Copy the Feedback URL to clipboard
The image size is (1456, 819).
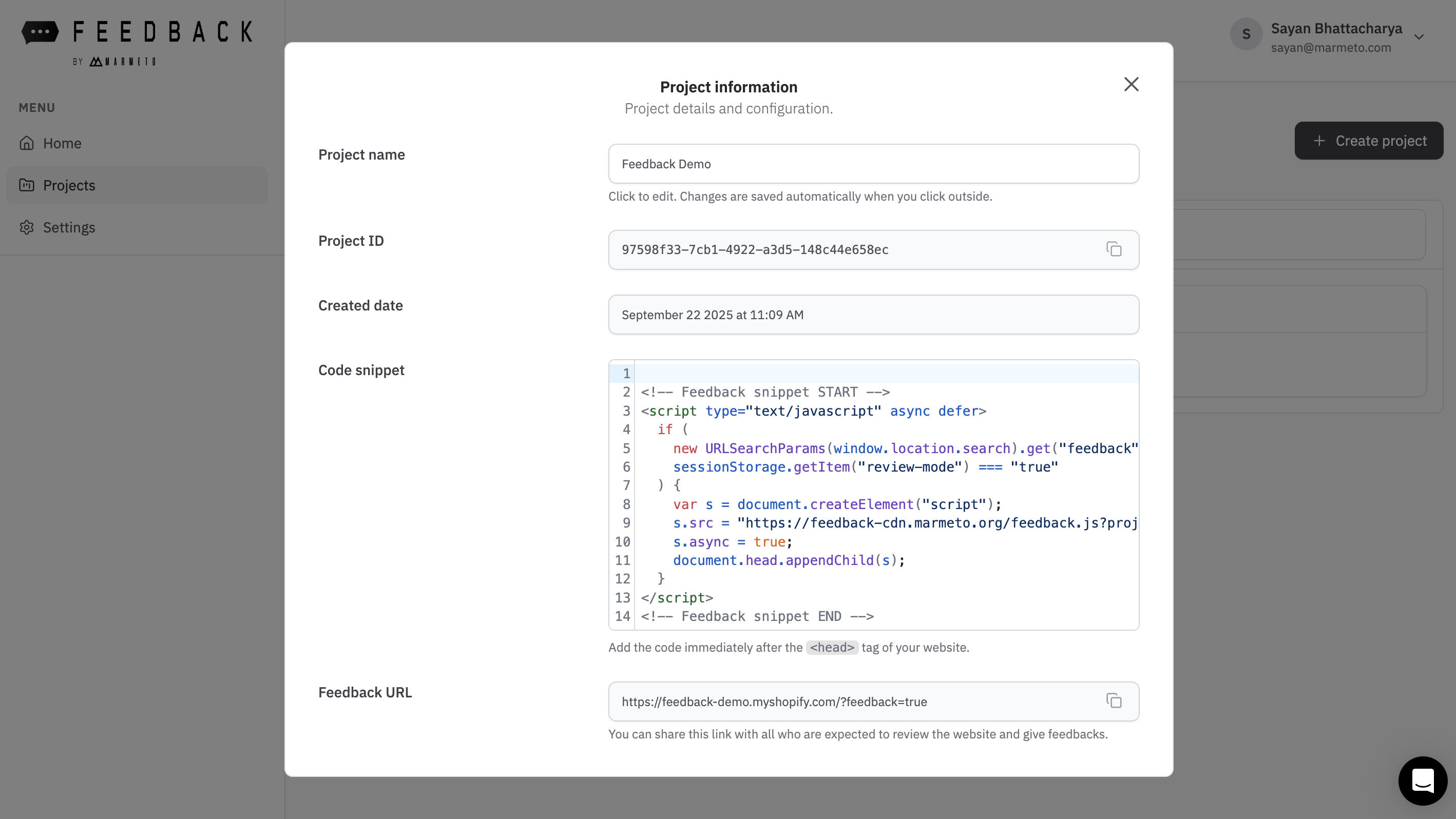pos(1114,701)
